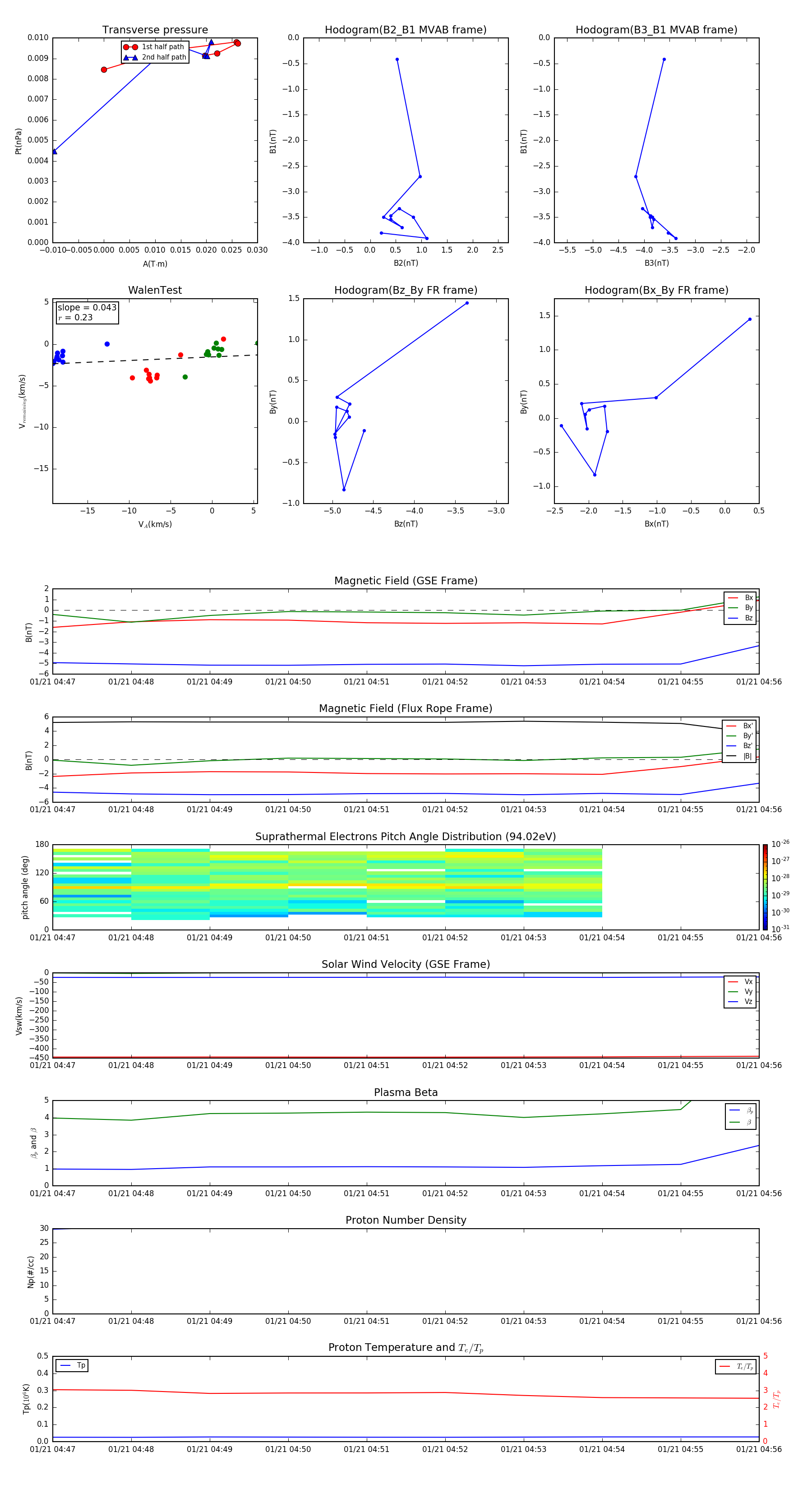Click Vy legend entry in solar wind plot
Viewport: 812px width, 1489px height.
[740, 991]
